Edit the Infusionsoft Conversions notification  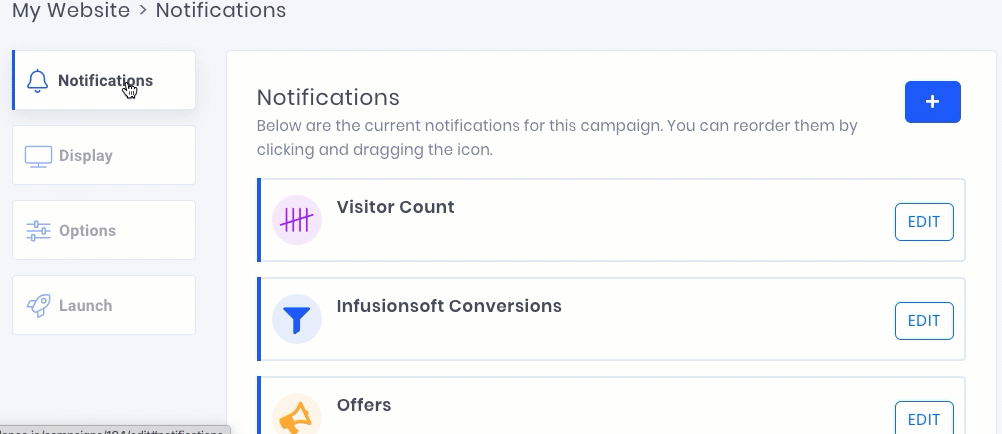pos(924,321)
